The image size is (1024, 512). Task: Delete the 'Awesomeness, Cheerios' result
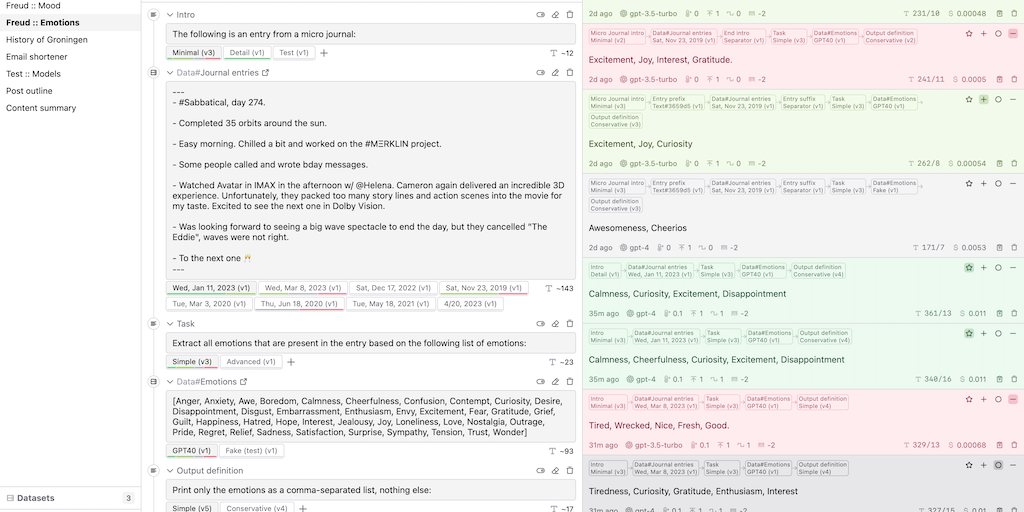pos(1014,248)
